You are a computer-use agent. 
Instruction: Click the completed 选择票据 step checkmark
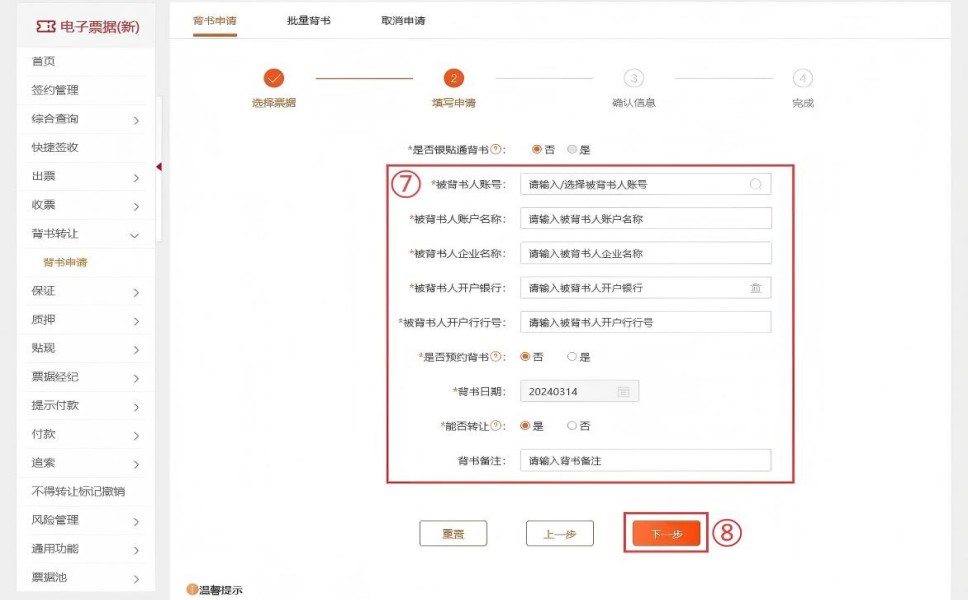click(x=273, y=78)
